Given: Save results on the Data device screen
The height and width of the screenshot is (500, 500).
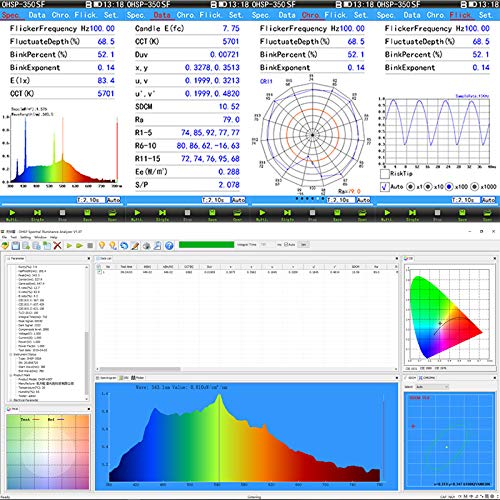Looking at the screenshot, I should [x=212, y=215].
